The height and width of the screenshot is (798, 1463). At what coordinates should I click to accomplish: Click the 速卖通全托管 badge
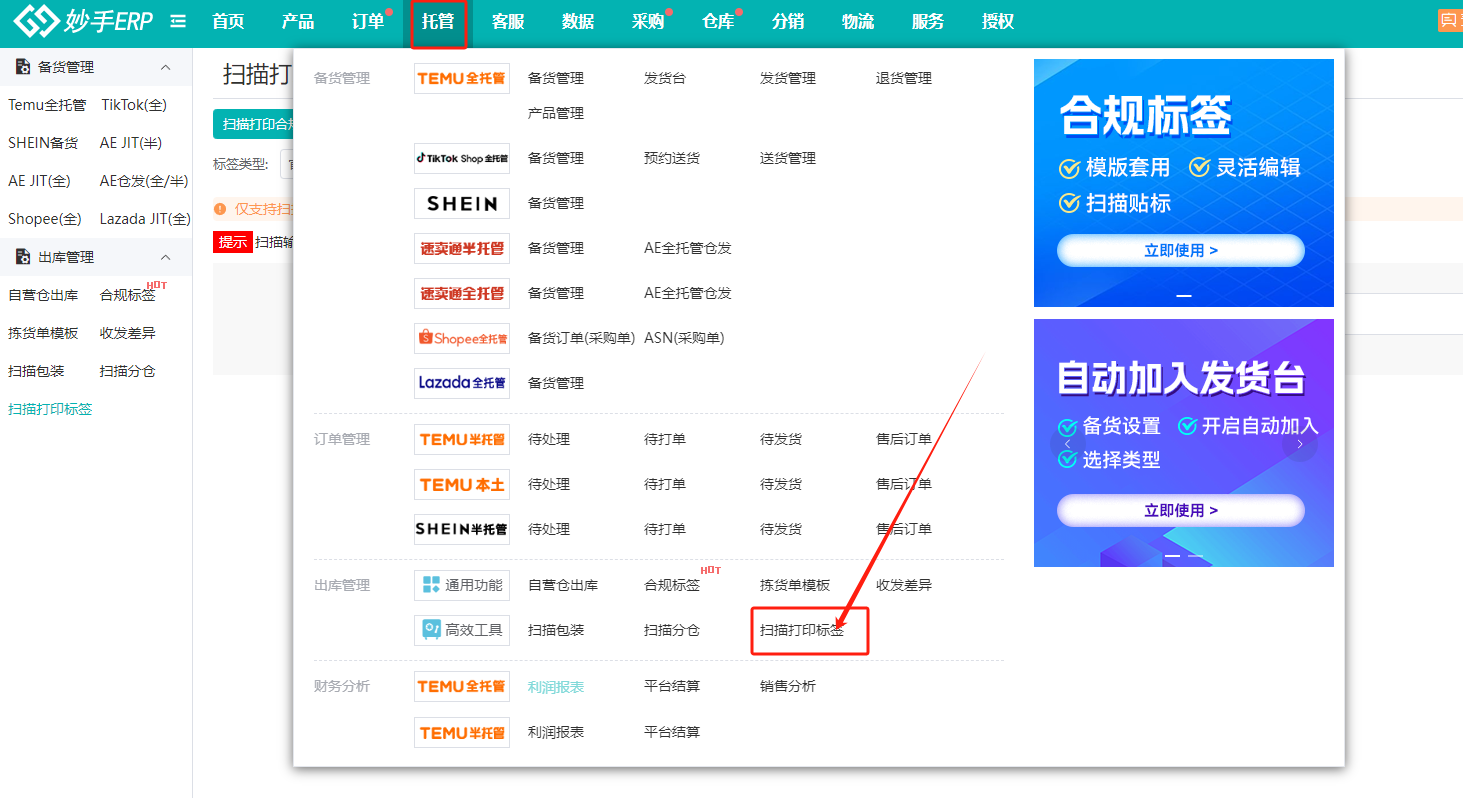tap(461, 292)
